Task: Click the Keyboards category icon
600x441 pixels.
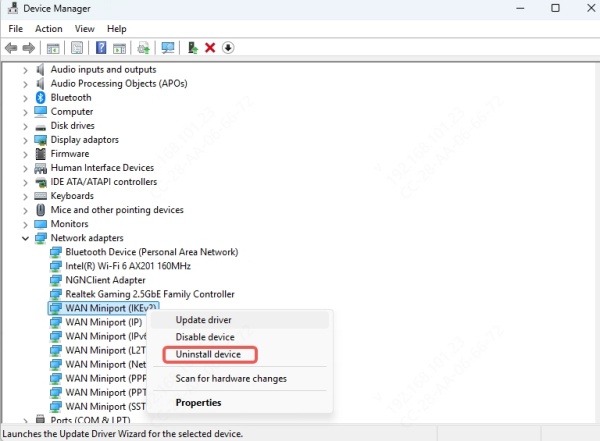Action: [x=41, y=196]
